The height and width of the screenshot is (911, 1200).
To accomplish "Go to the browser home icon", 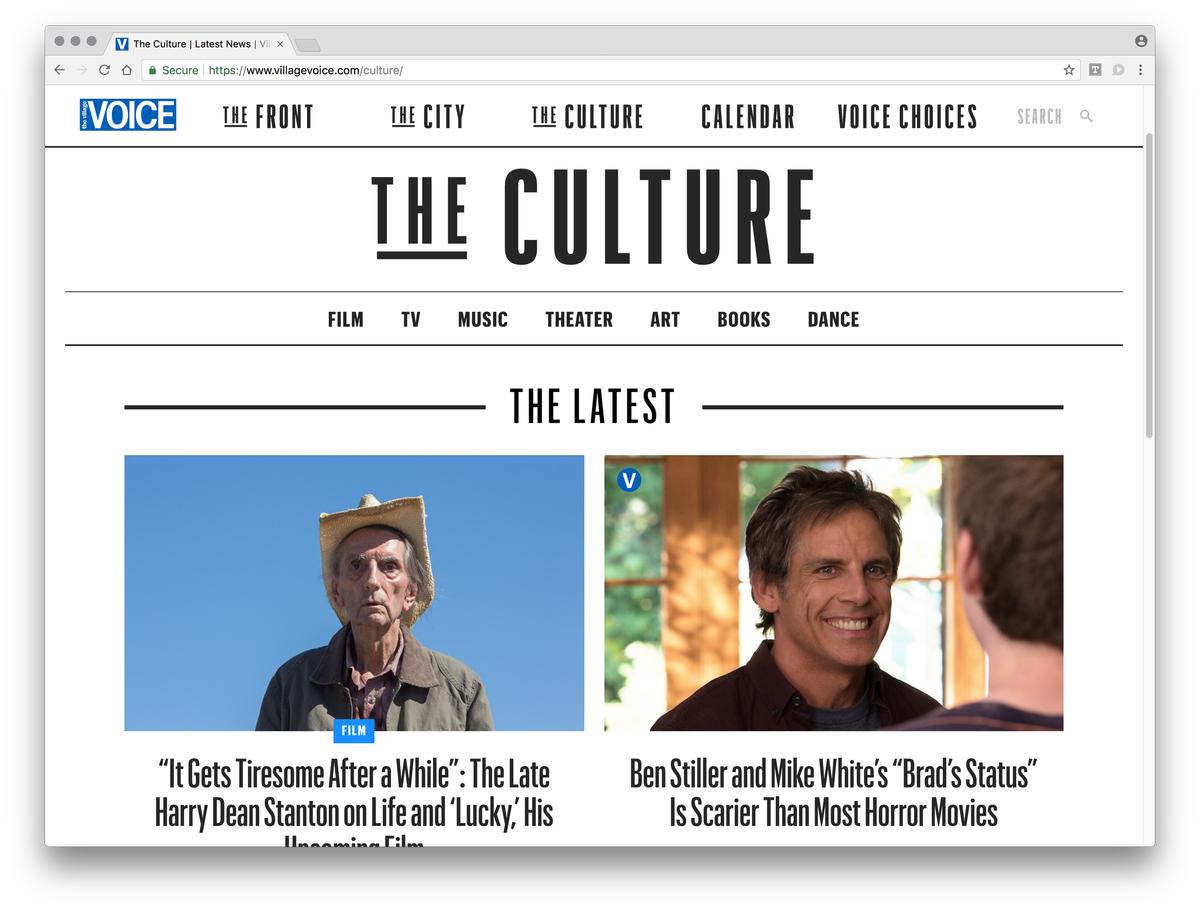I will 127,70.
